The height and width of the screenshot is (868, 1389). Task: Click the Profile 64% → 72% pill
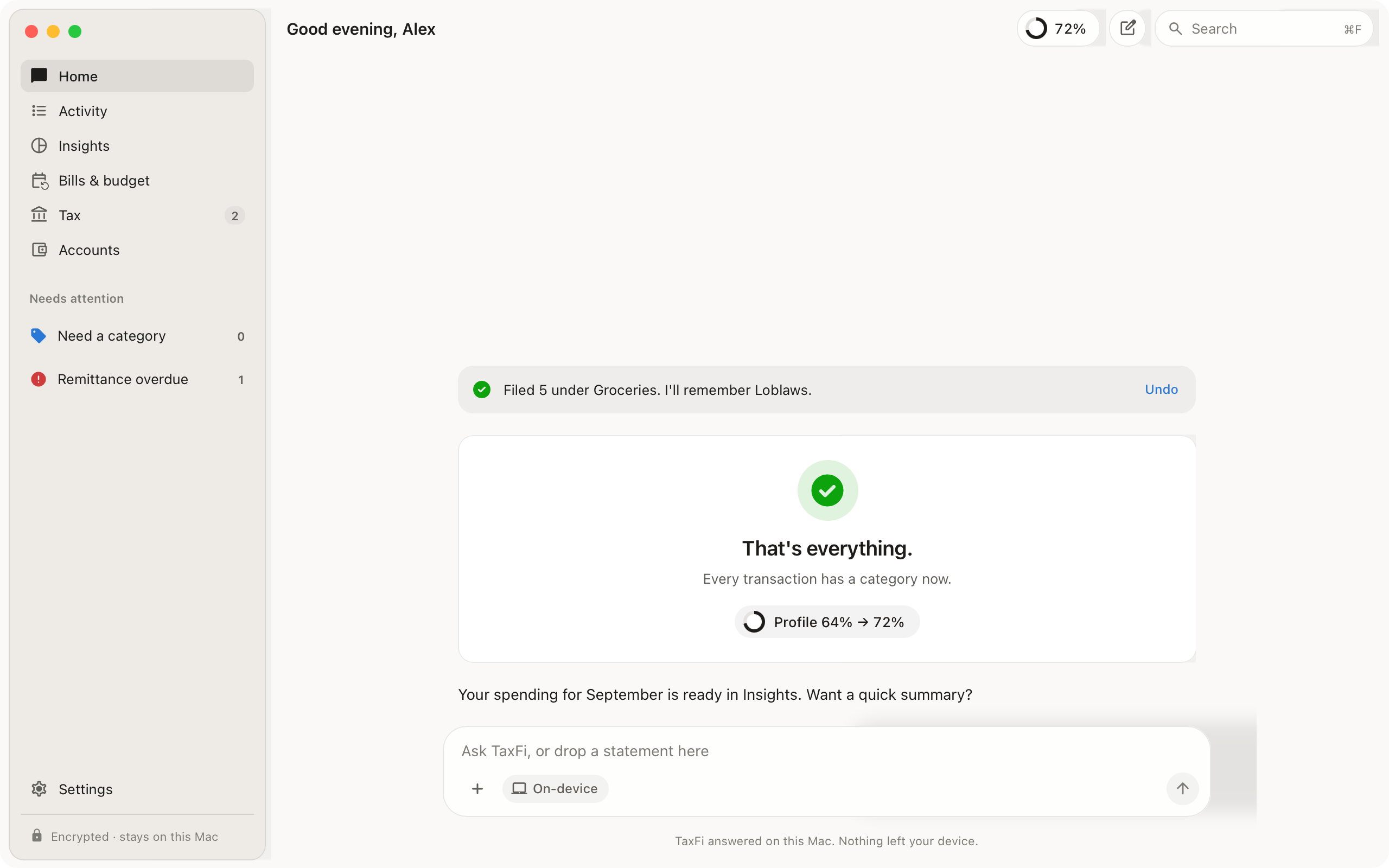coord(827,622)
